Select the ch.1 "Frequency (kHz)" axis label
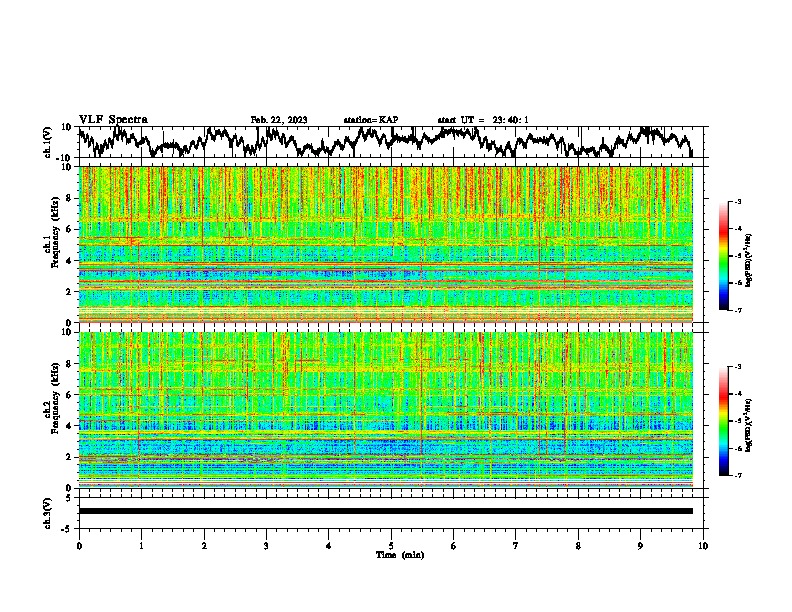Screen dimensions: 792x612 pyautogui.click(x=55, y=233)
